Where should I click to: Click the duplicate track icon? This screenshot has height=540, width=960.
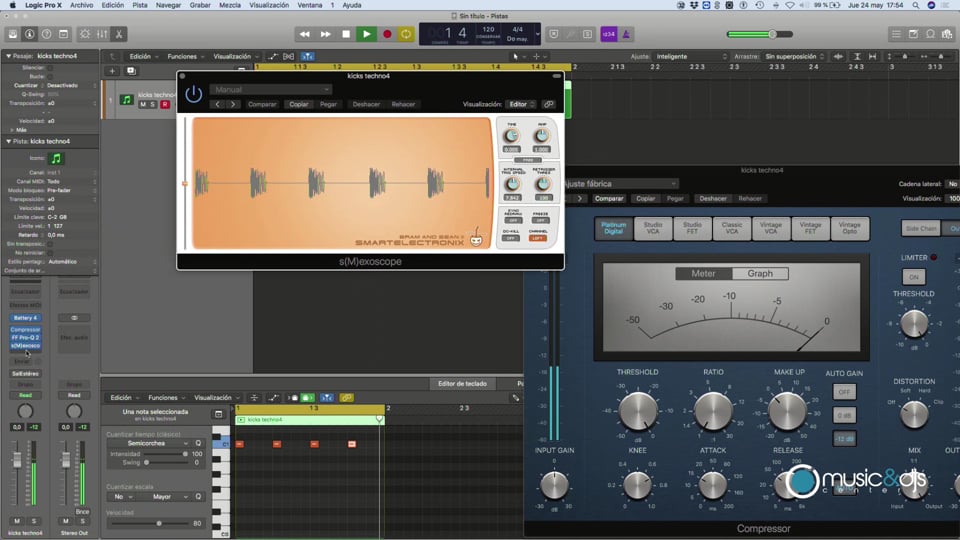click(x=130, y=71)
